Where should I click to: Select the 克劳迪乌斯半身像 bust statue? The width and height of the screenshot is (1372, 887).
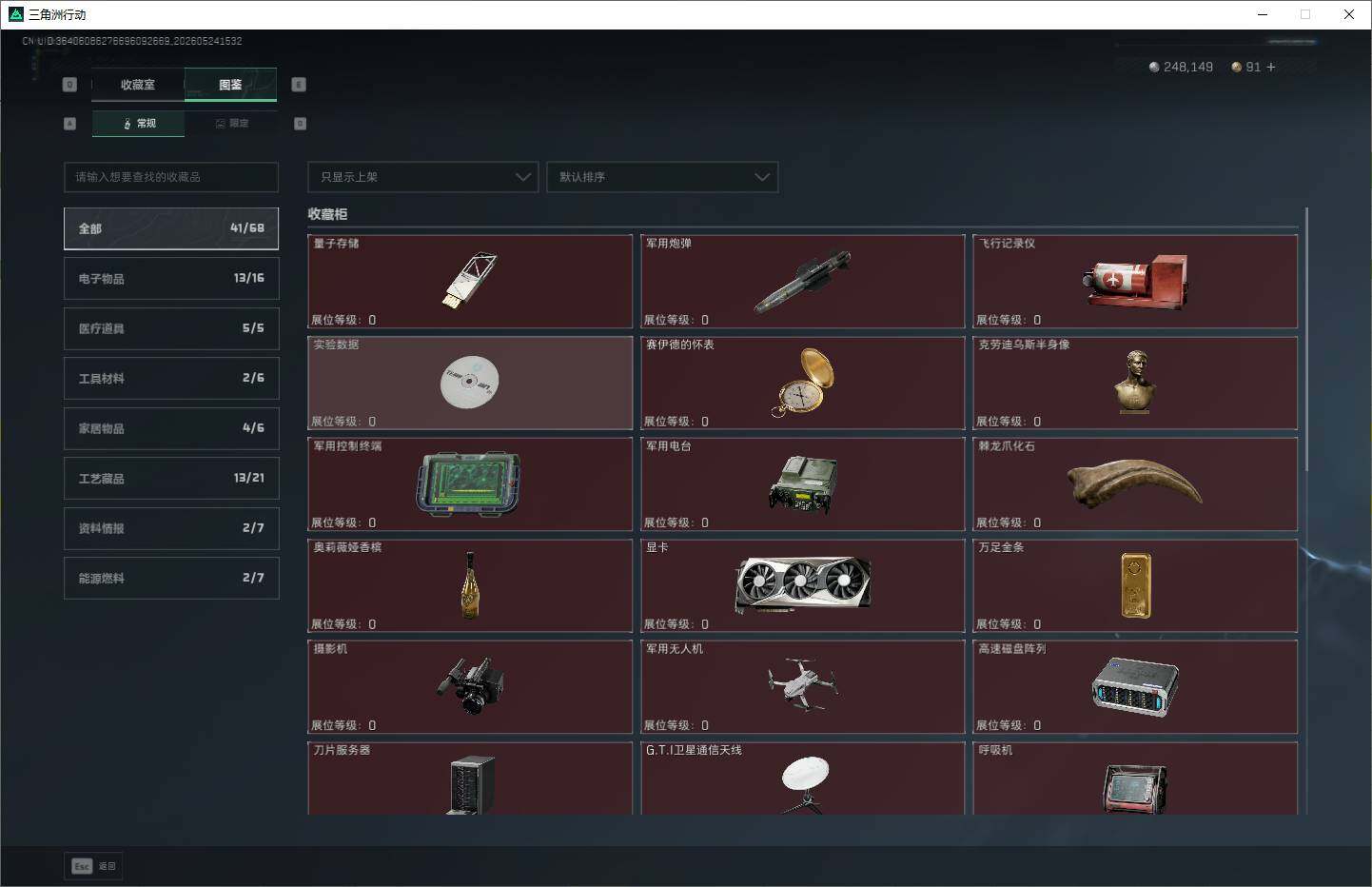click(1135, 383)
